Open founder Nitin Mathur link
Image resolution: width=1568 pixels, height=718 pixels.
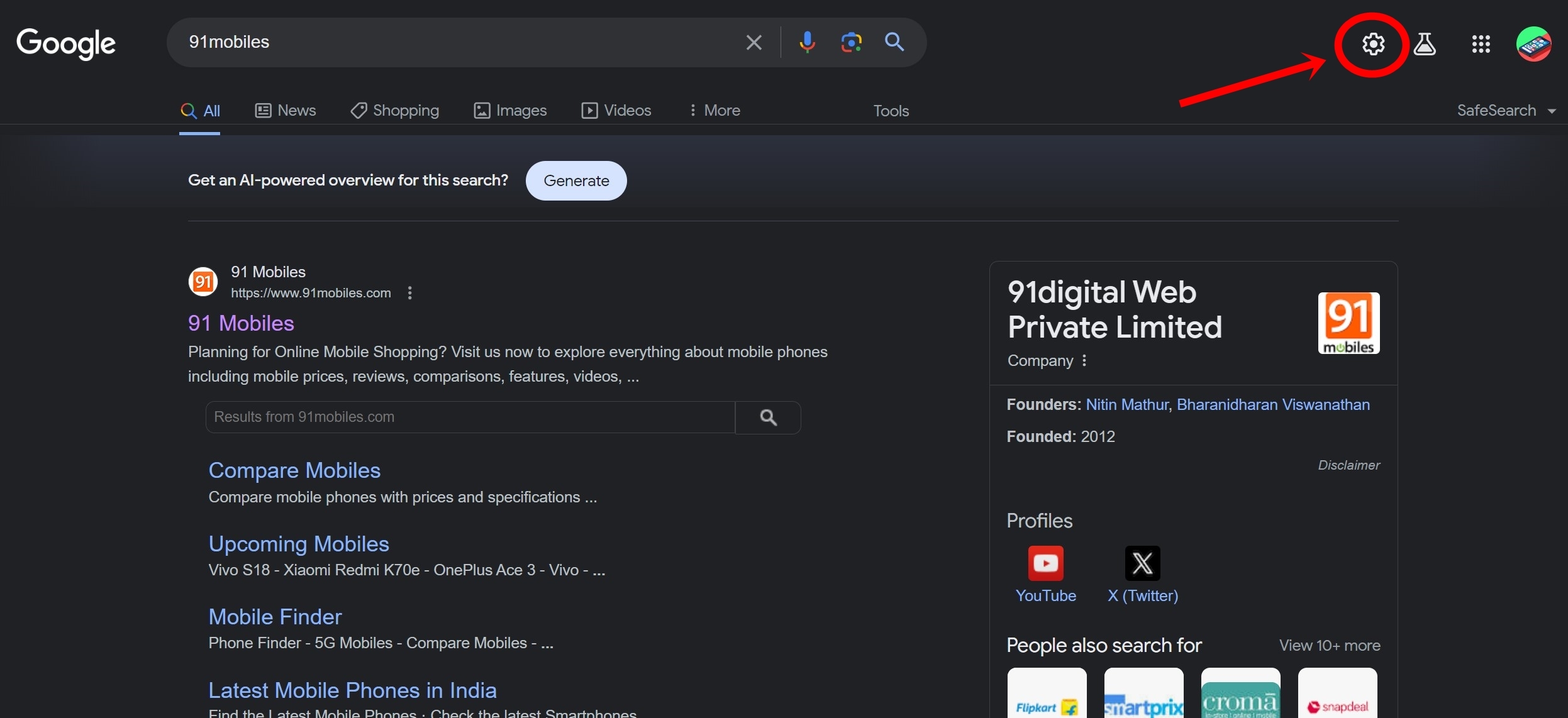1126,405
